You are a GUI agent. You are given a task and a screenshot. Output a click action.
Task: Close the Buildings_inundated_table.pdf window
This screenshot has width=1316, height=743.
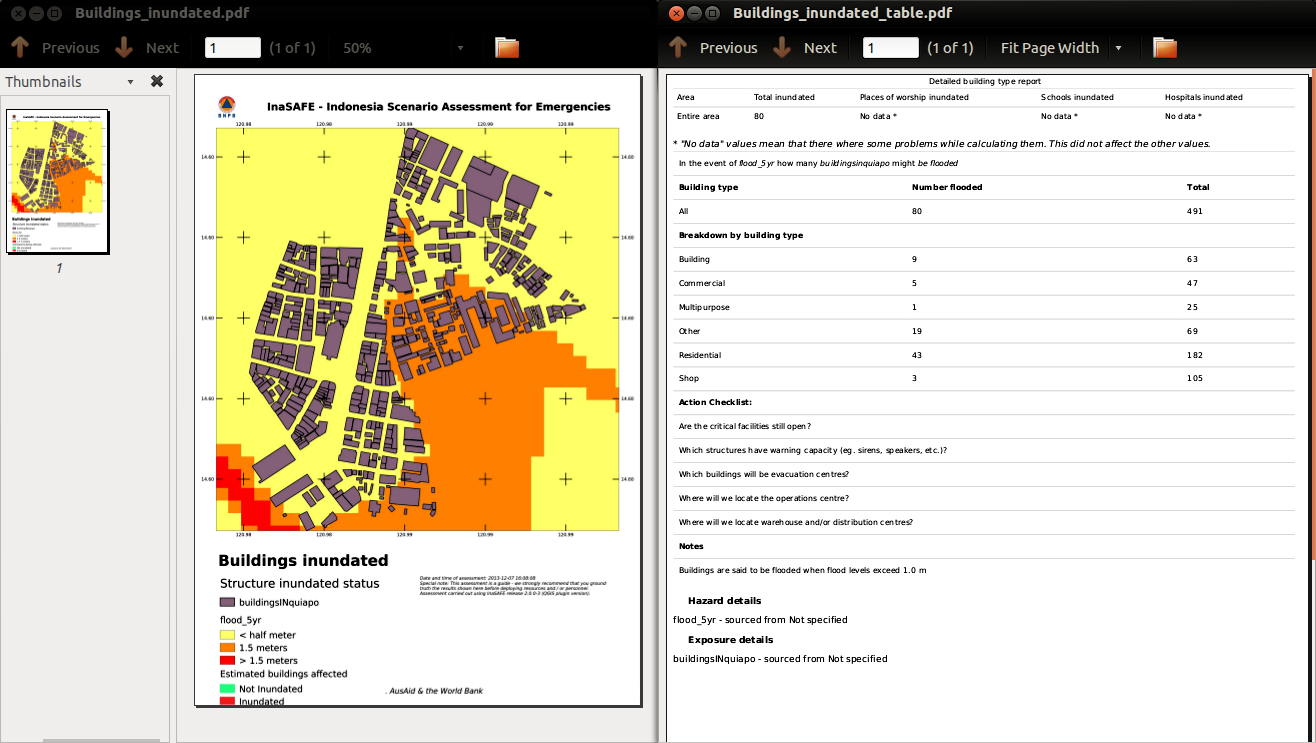point(677,13)
